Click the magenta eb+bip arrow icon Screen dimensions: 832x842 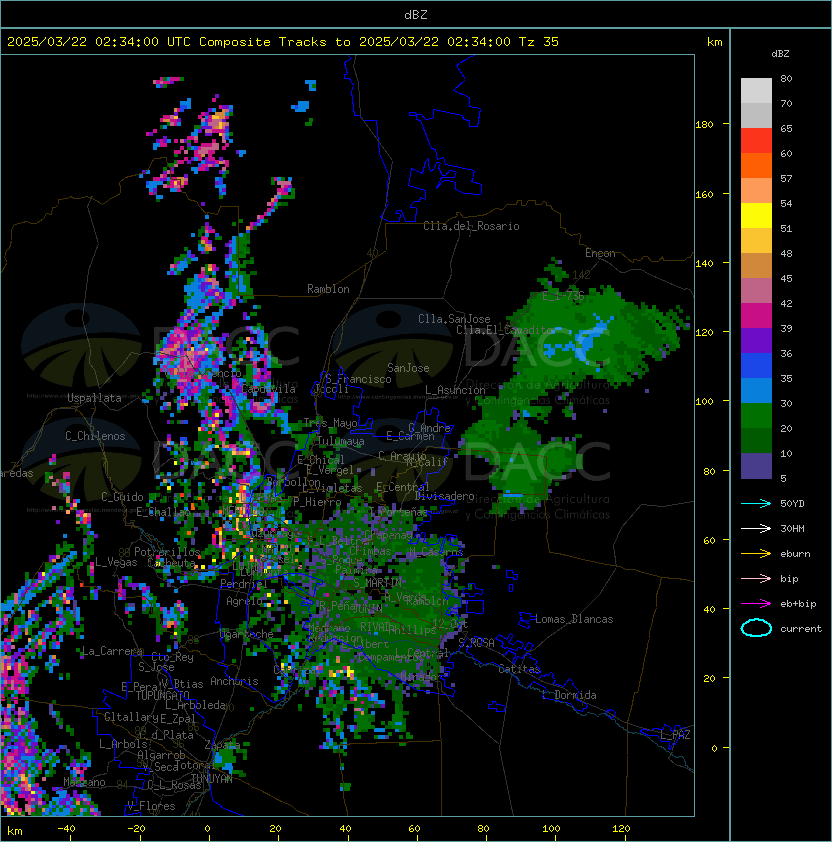tap(756, 604)
